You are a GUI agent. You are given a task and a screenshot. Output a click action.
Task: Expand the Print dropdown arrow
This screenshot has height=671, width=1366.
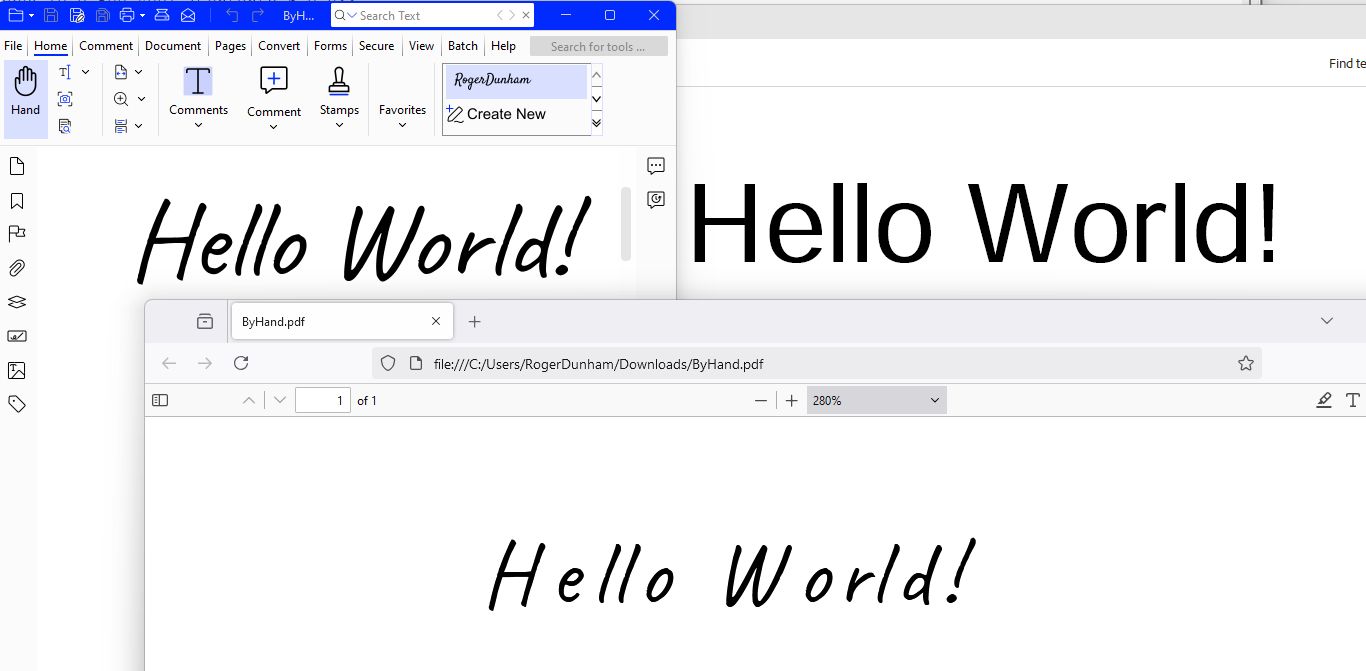(x=143, y=16)
